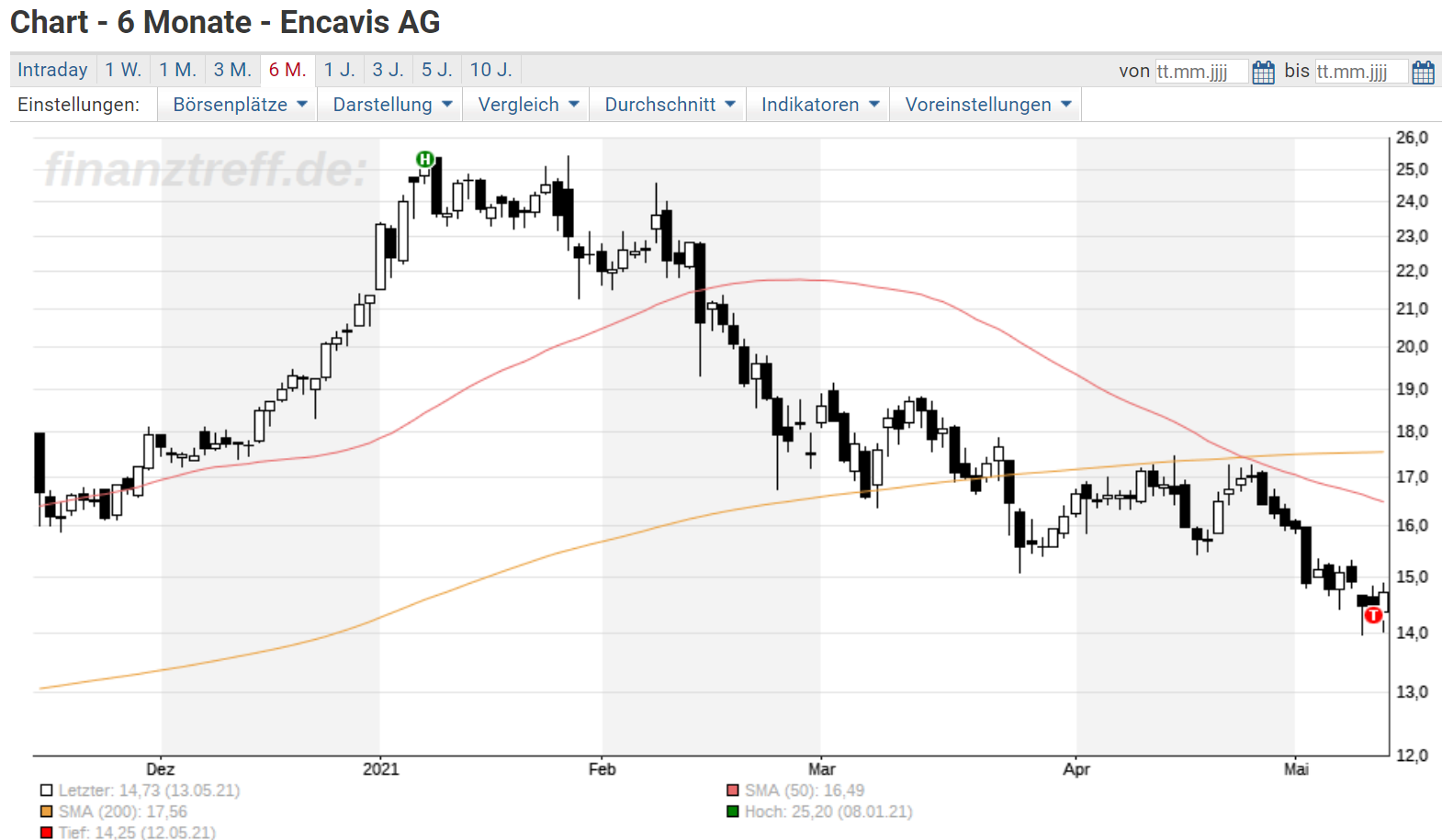Open the 'von' date calendar picker icon
The height and width of the screenshot is (840, 1442).
pyautogui.click(x=1263, y=72)
